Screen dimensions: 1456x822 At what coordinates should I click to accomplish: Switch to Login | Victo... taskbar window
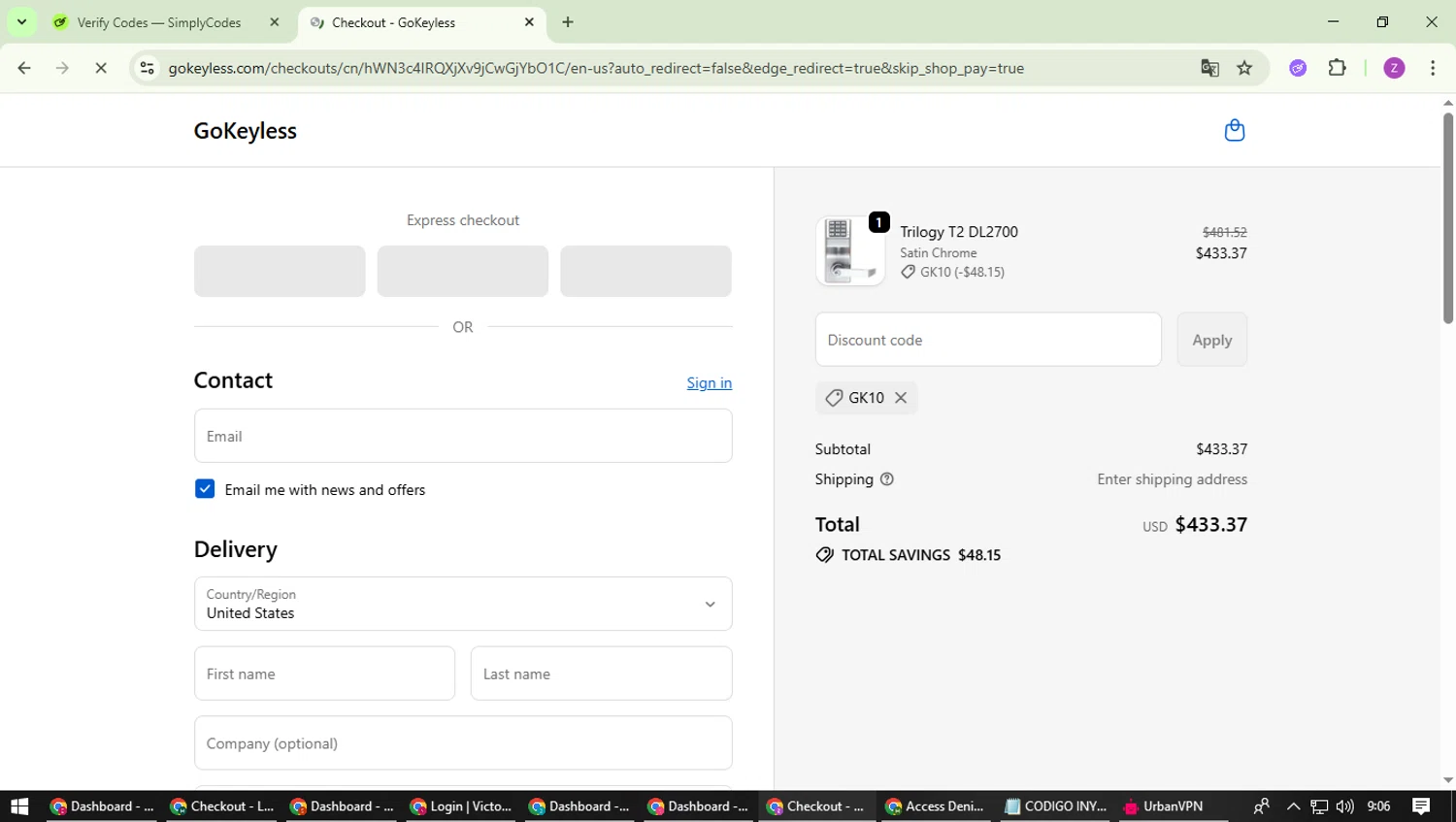[460, 806]
